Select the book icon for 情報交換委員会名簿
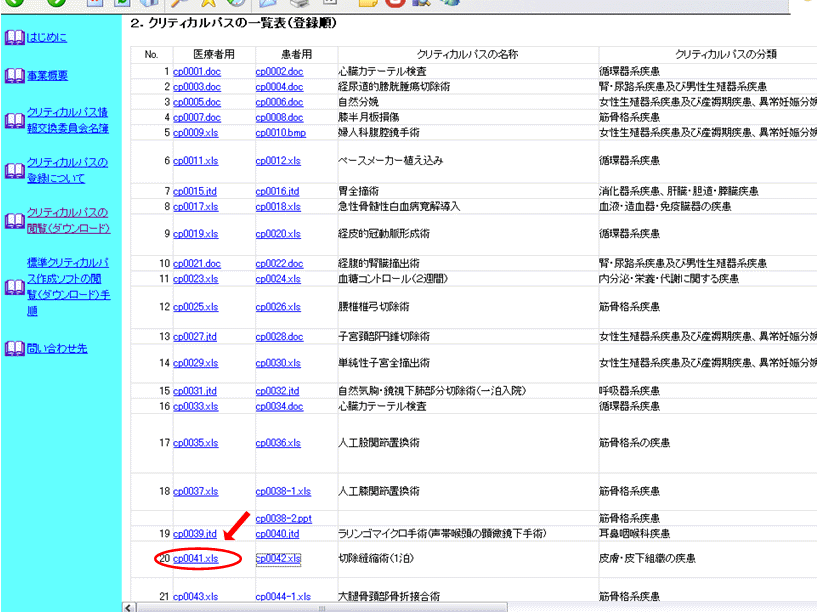 tap(14, 120)
